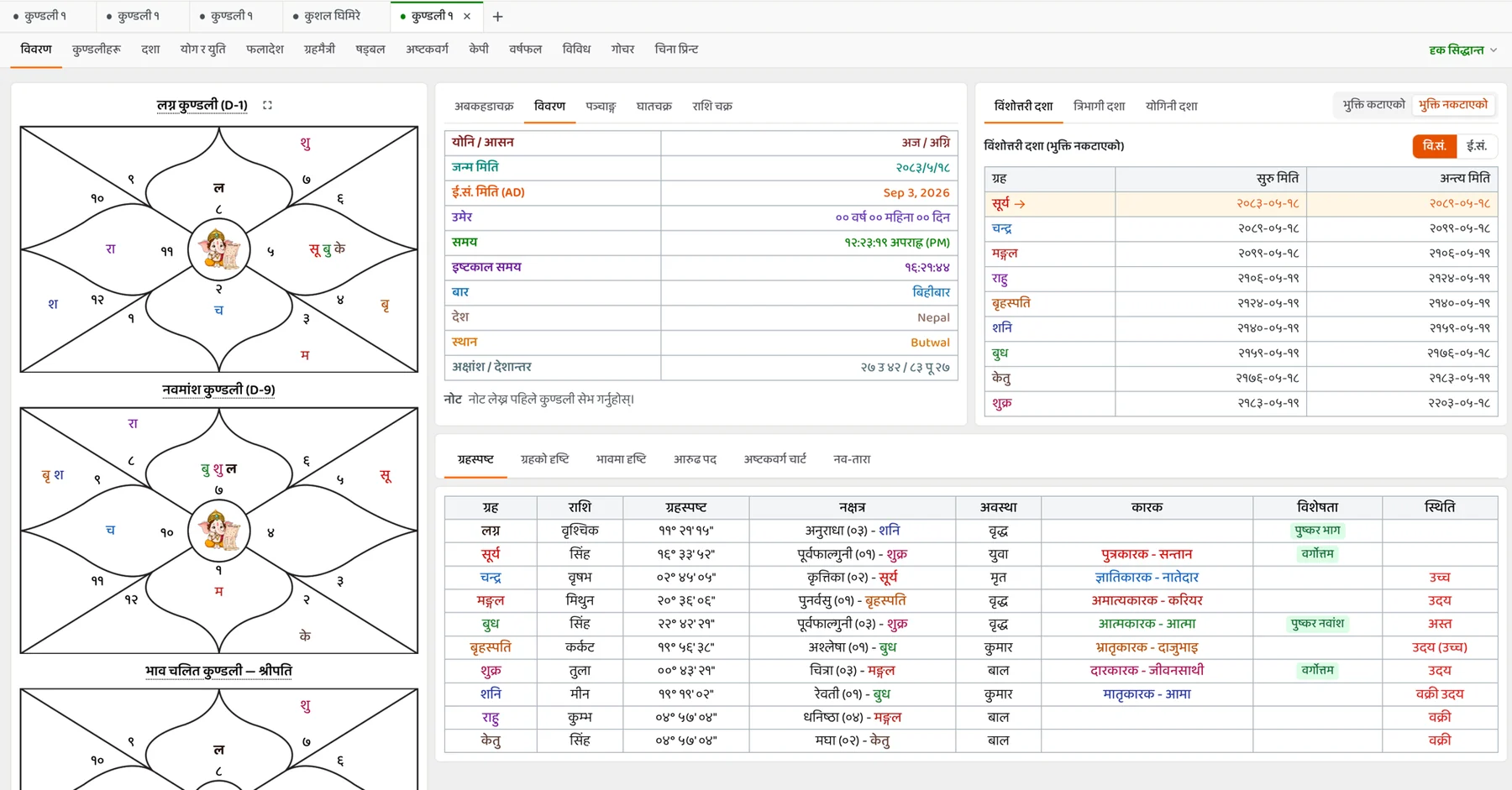Open the दृक सिद्धान्त dropdown
The width and height of the screenshot is (1512, 790).
pos(1462,50)
